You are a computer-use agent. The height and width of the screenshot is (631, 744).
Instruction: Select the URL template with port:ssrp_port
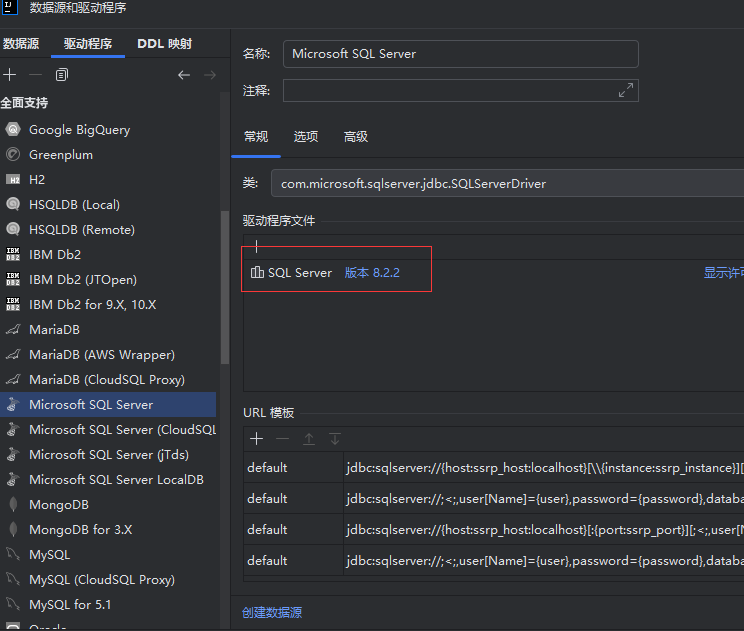[x=493, y=529]
